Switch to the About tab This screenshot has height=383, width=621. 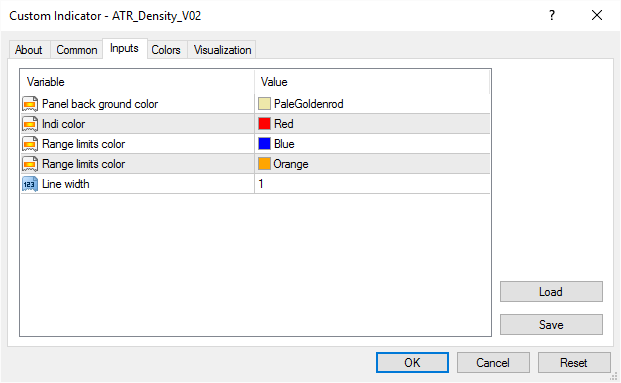click(x=29, y=50)
